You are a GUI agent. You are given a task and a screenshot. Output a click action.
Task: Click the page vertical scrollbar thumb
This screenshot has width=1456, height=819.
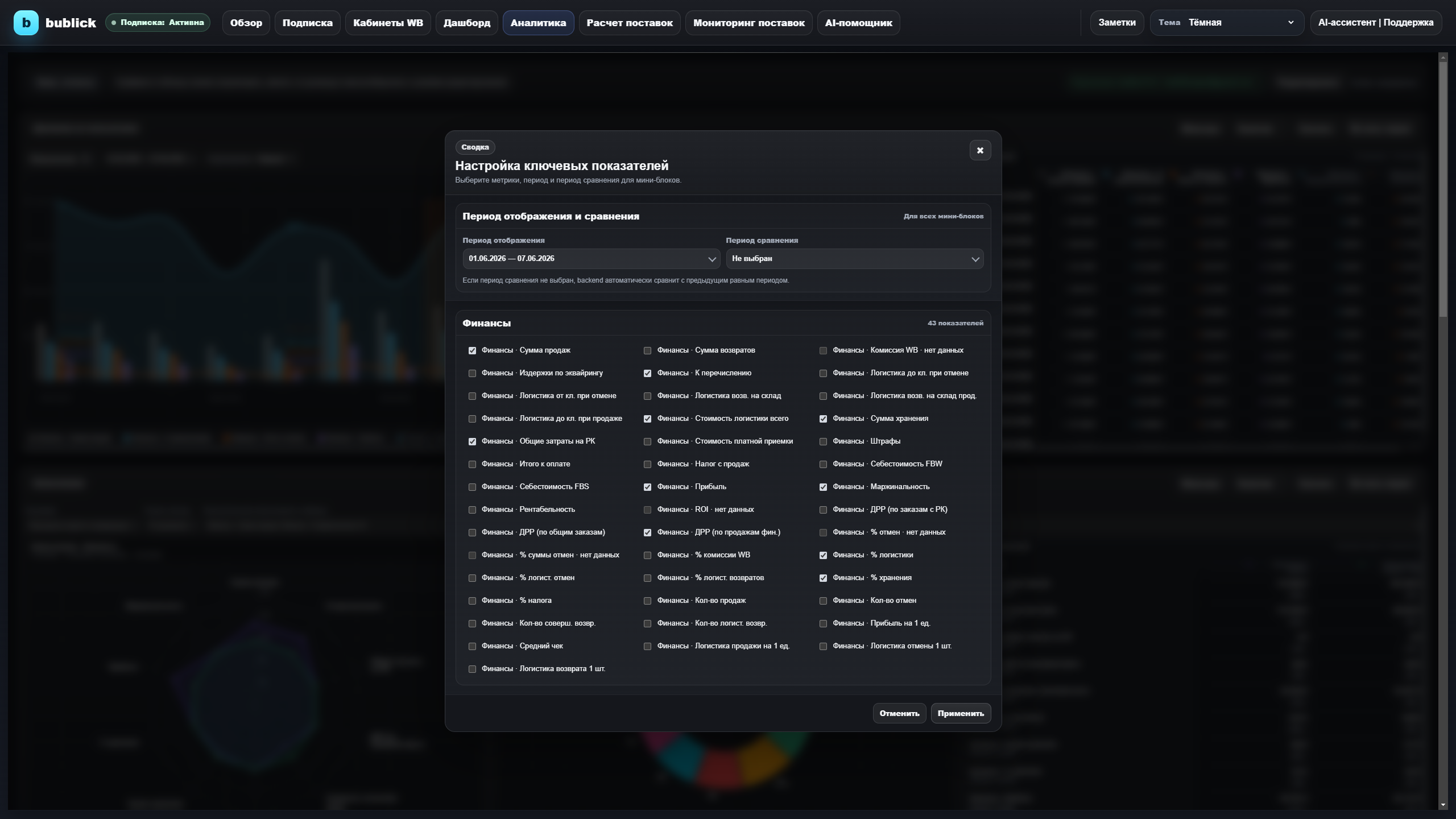coord(1442,188)
